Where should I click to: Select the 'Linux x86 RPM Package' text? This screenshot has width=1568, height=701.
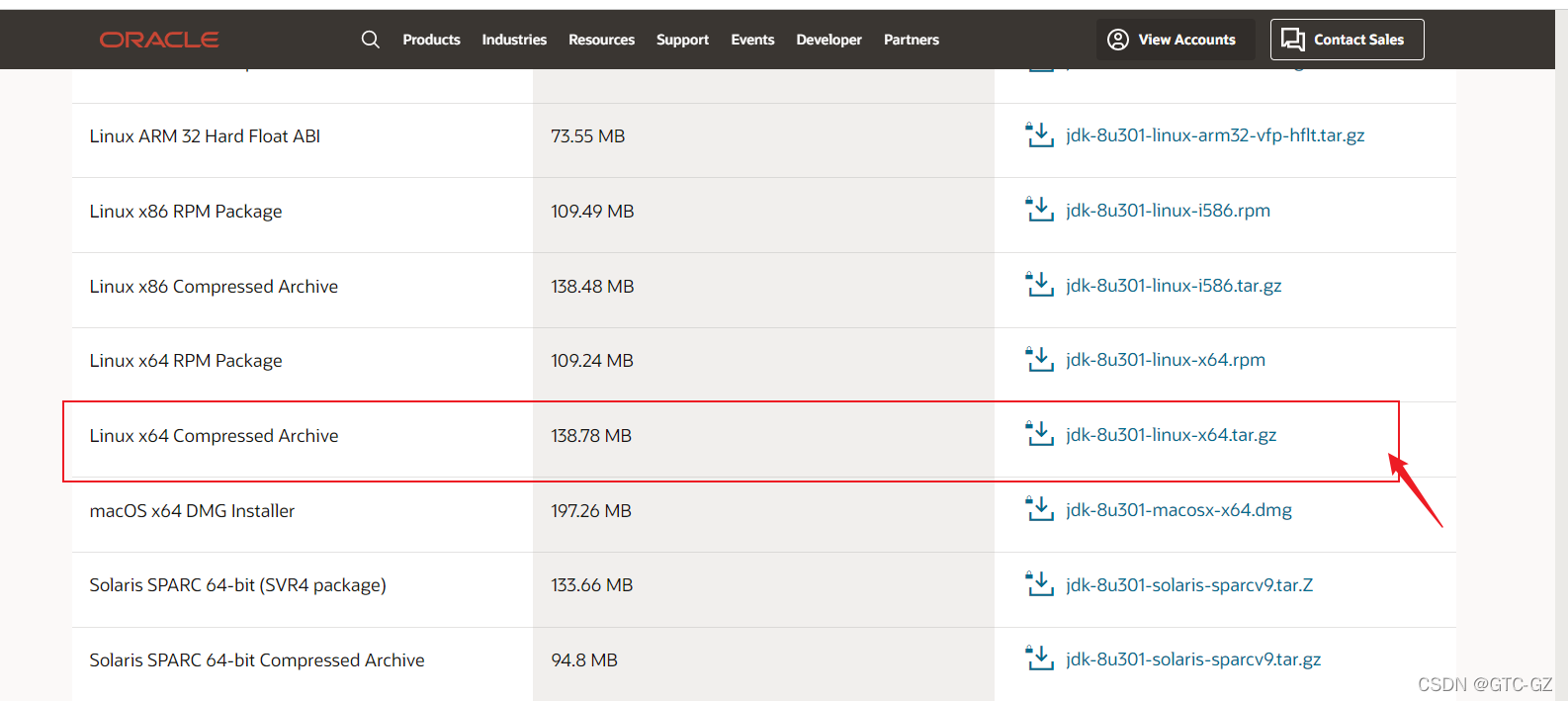[186, 212]
